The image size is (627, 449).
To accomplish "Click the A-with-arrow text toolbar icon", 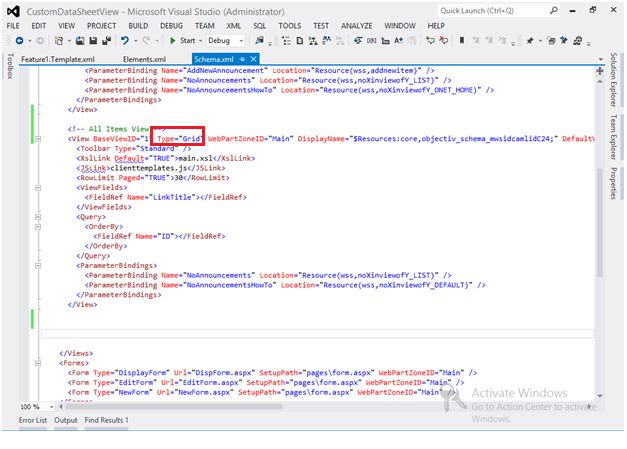I will pyautogui.click(x=398, y=40).
